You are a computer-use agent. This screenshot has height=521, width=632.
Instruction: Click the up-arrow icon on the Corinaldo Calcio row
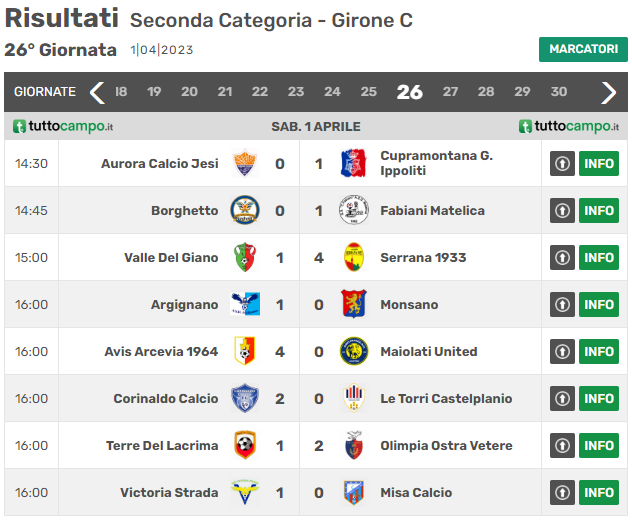point(562,399)
